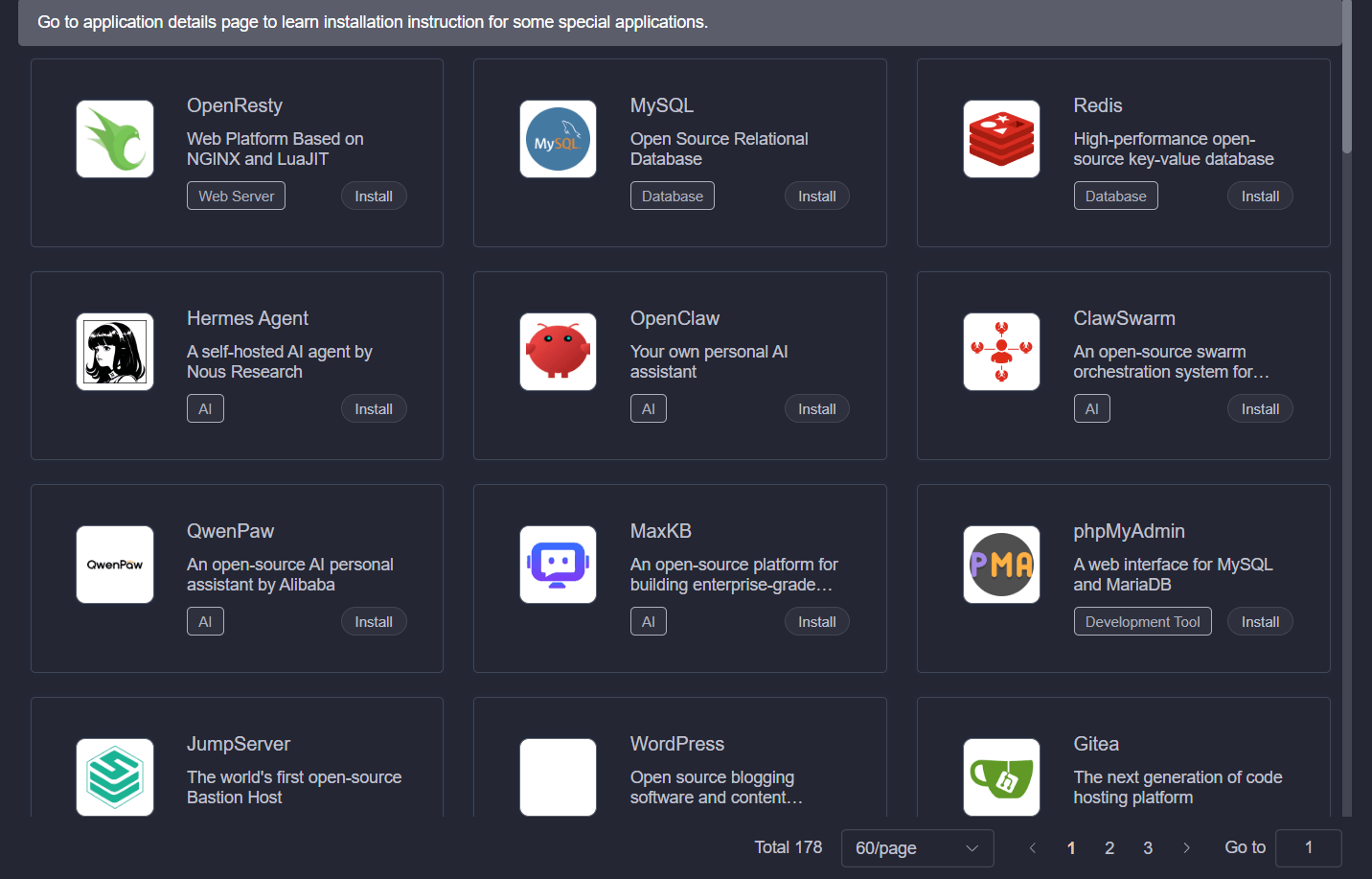
Task: Open the WordPress title
Action: pyautogui.click(x=677, y=744)
